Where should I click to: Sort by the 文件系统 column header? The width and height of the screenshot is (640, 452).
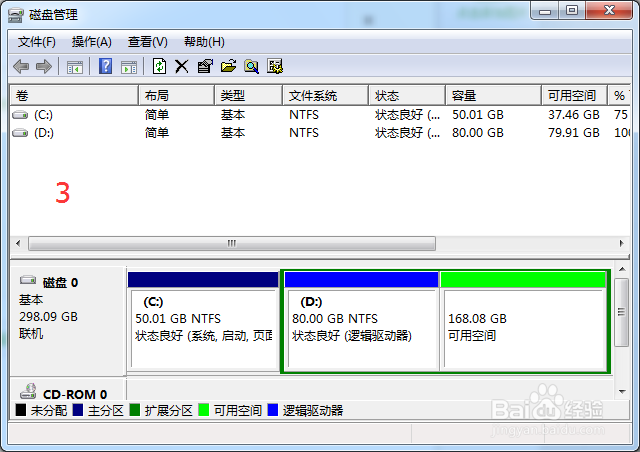326,96
